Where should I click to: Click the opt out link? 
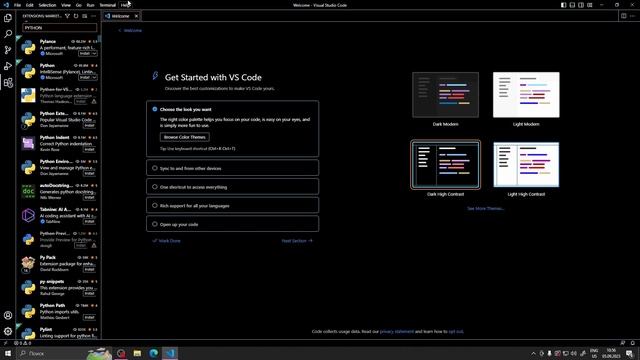point(456,331)
